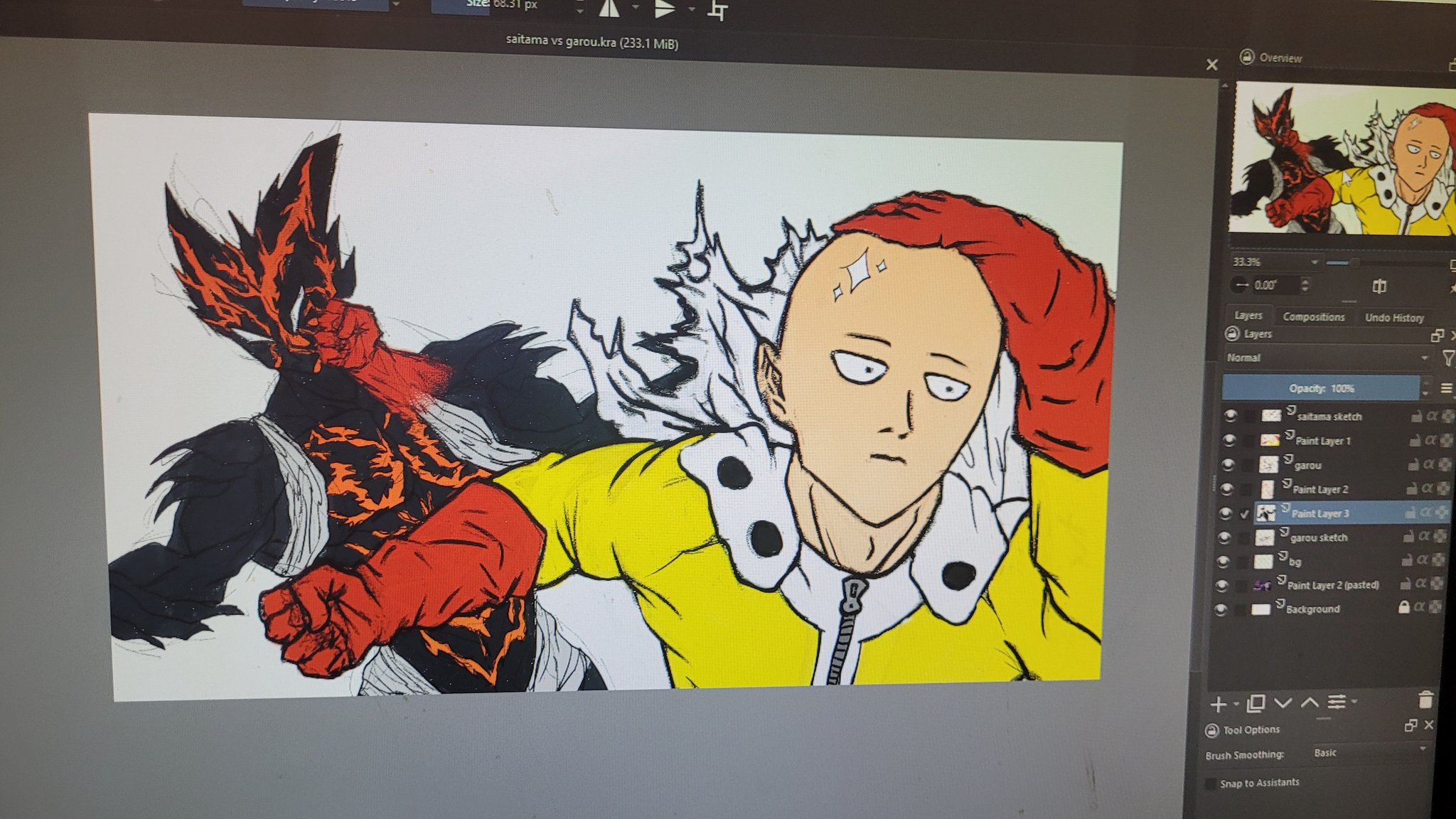Enable Snap to Assistants checkbox

[x=1210, y=783]
